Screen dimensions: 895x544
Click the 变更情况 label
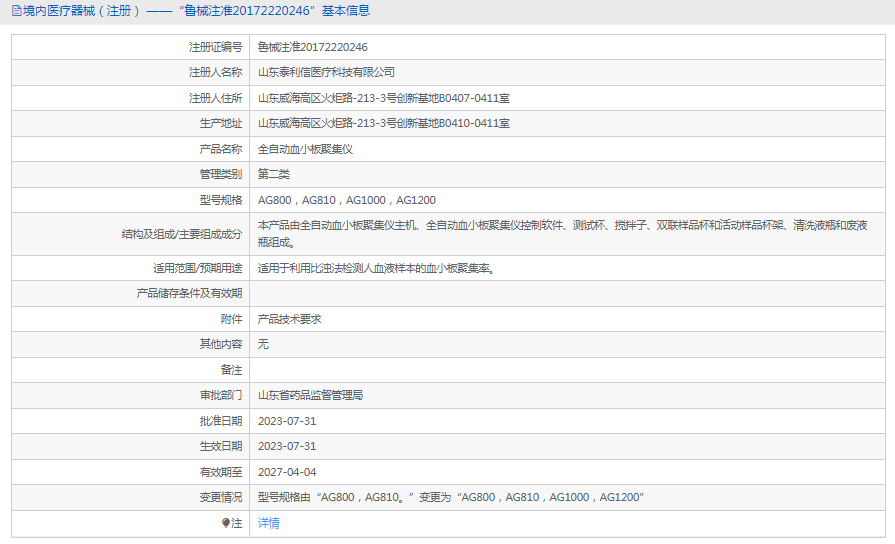coord(221,497)
